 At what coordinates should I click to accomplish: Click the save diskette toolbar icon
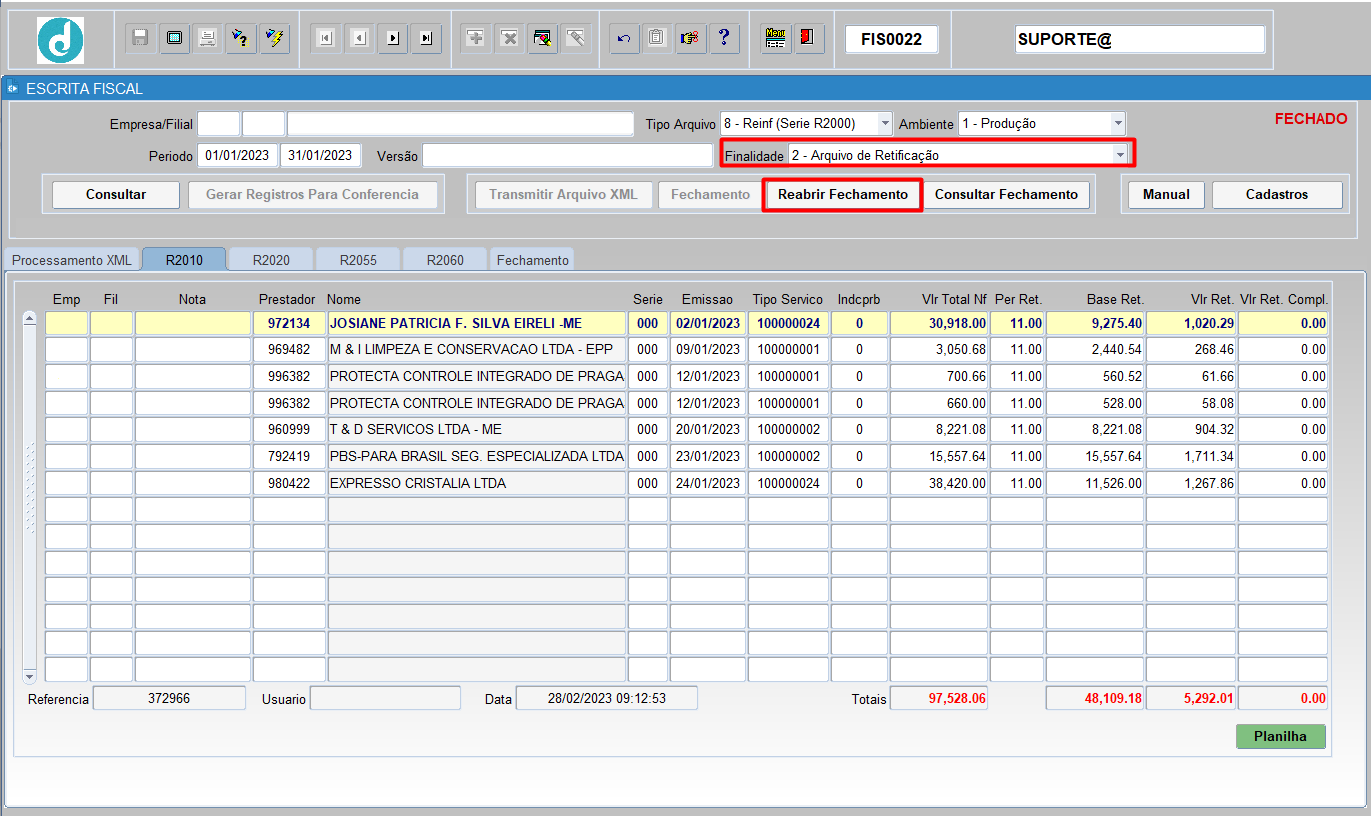pos(141,38)
